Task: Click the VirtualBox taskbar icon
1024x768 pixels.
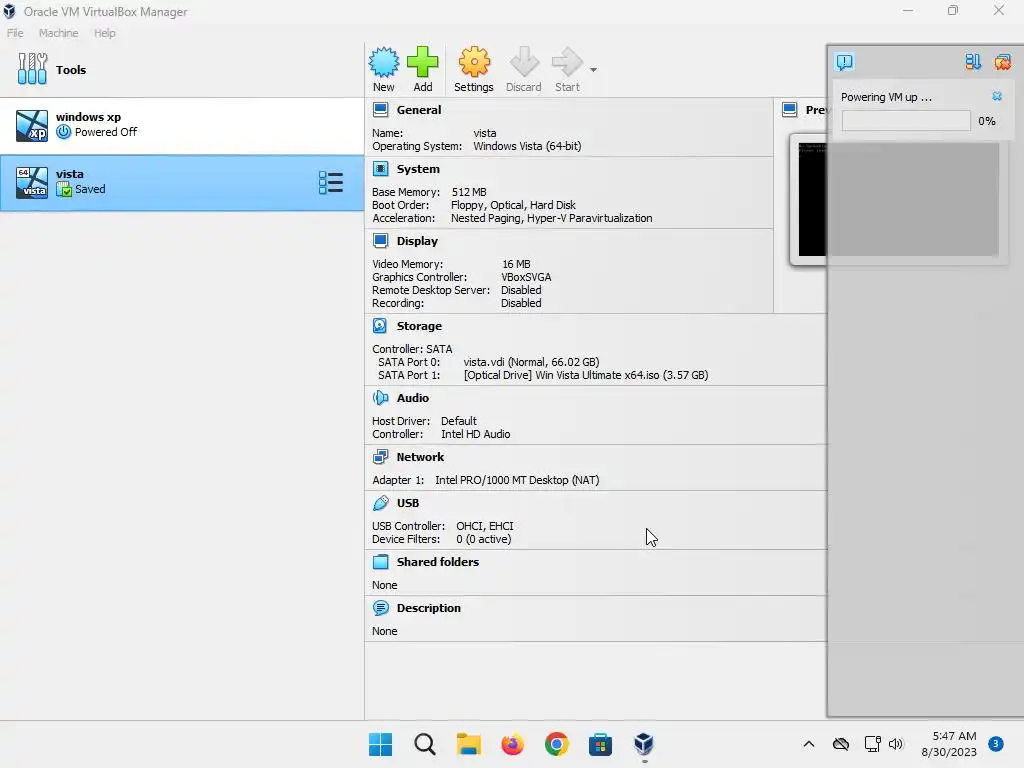Action: [644, 744]
